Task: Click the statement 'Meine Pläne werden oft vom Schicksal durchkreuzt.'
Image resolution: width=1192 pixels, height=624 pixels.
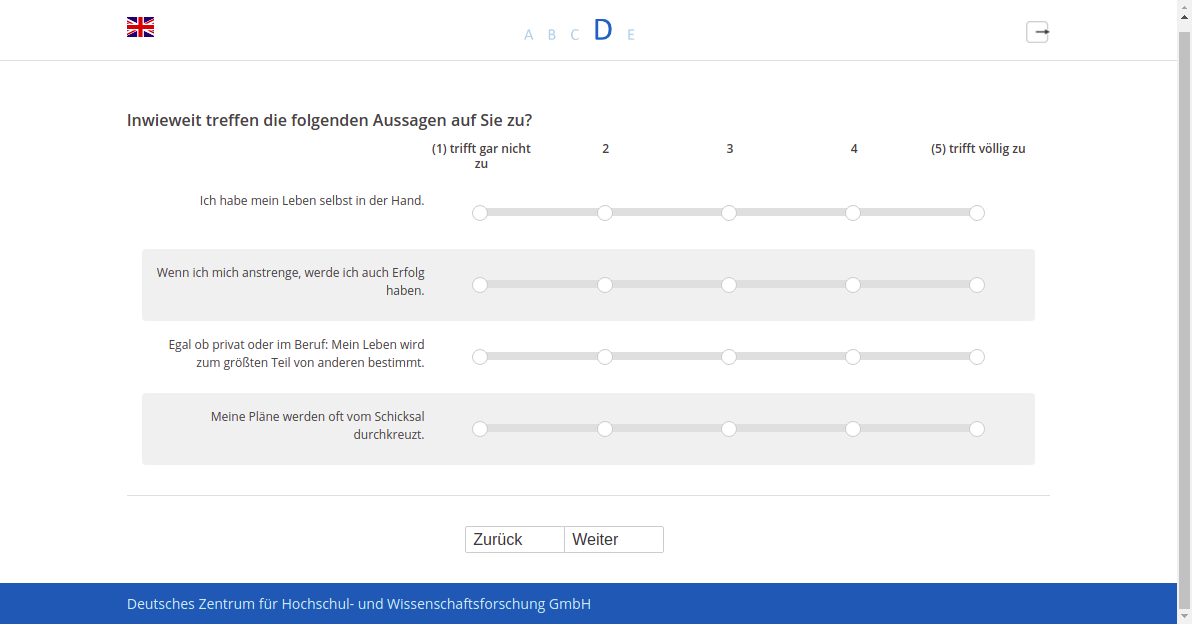Action: (317, 426)
